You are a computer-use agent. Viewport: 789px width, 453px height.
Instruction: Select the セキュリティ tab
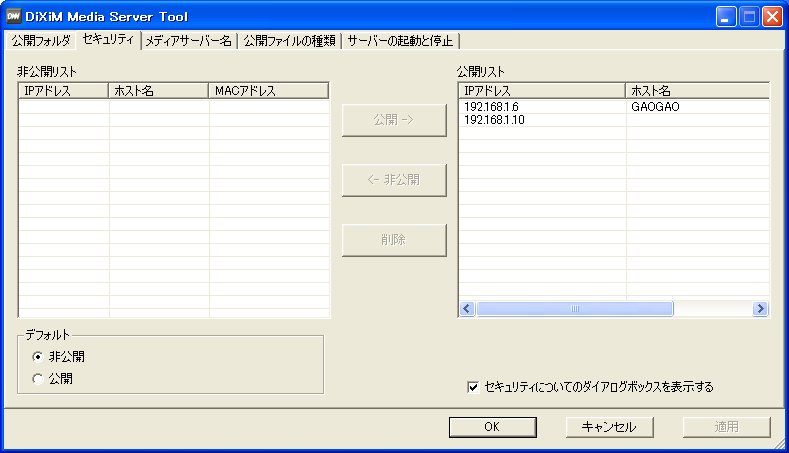point(108,39)
